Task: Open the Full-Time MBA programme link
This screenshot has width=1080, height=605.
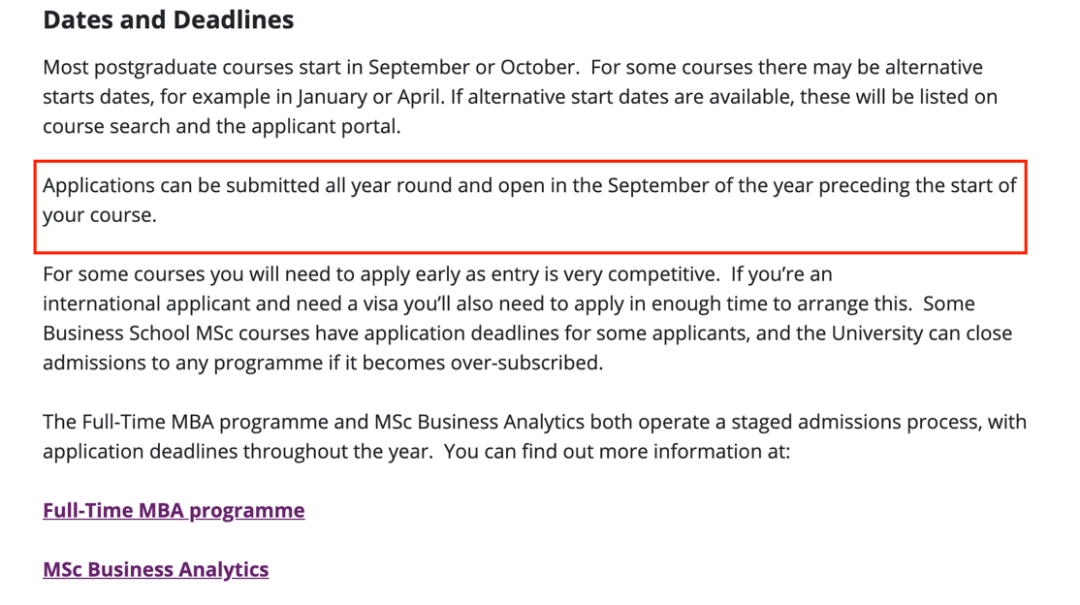Action: point(174,511)
